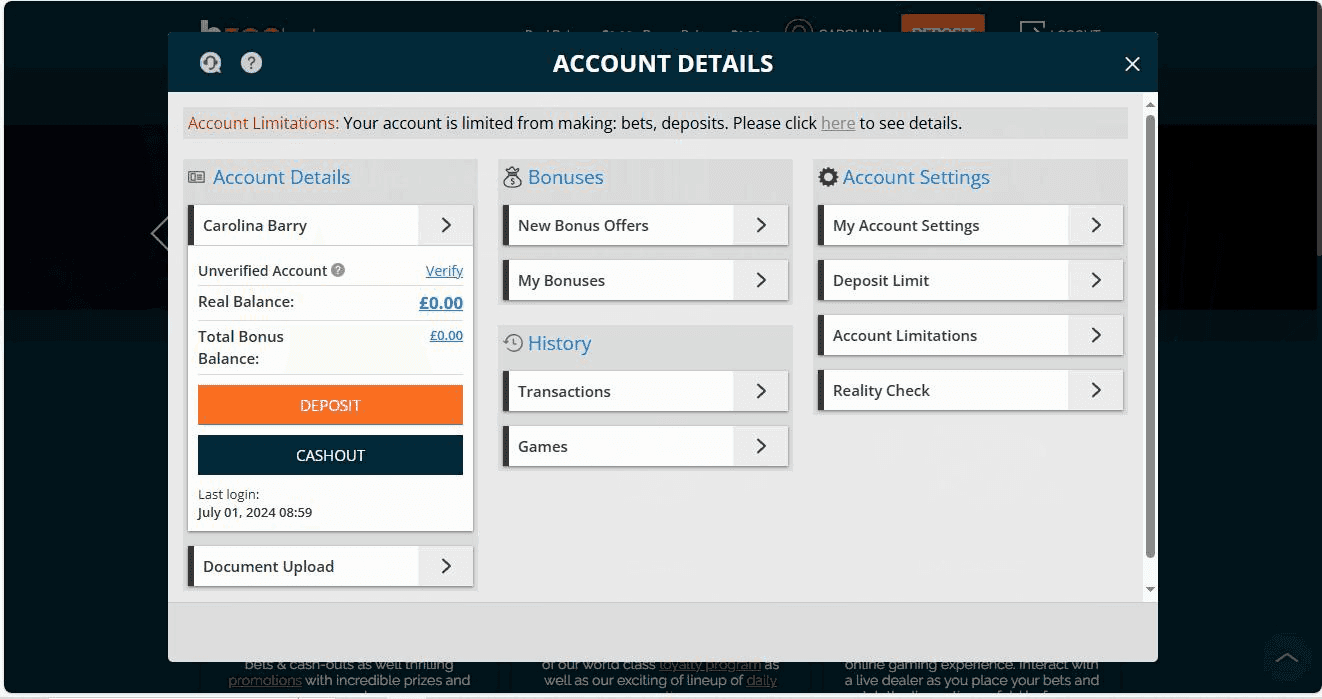Open the Deposit Limit settings
The image size is (1322, 699).
(970, 280)
